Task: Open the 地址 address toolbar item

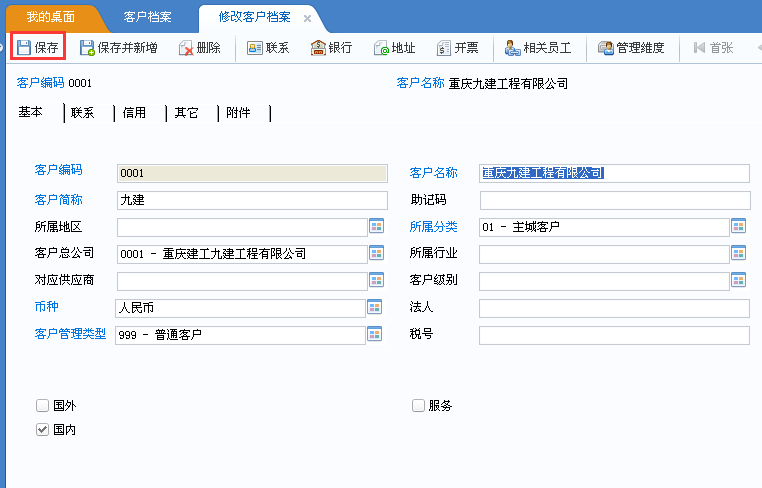Action: click(x=395, y=48)
